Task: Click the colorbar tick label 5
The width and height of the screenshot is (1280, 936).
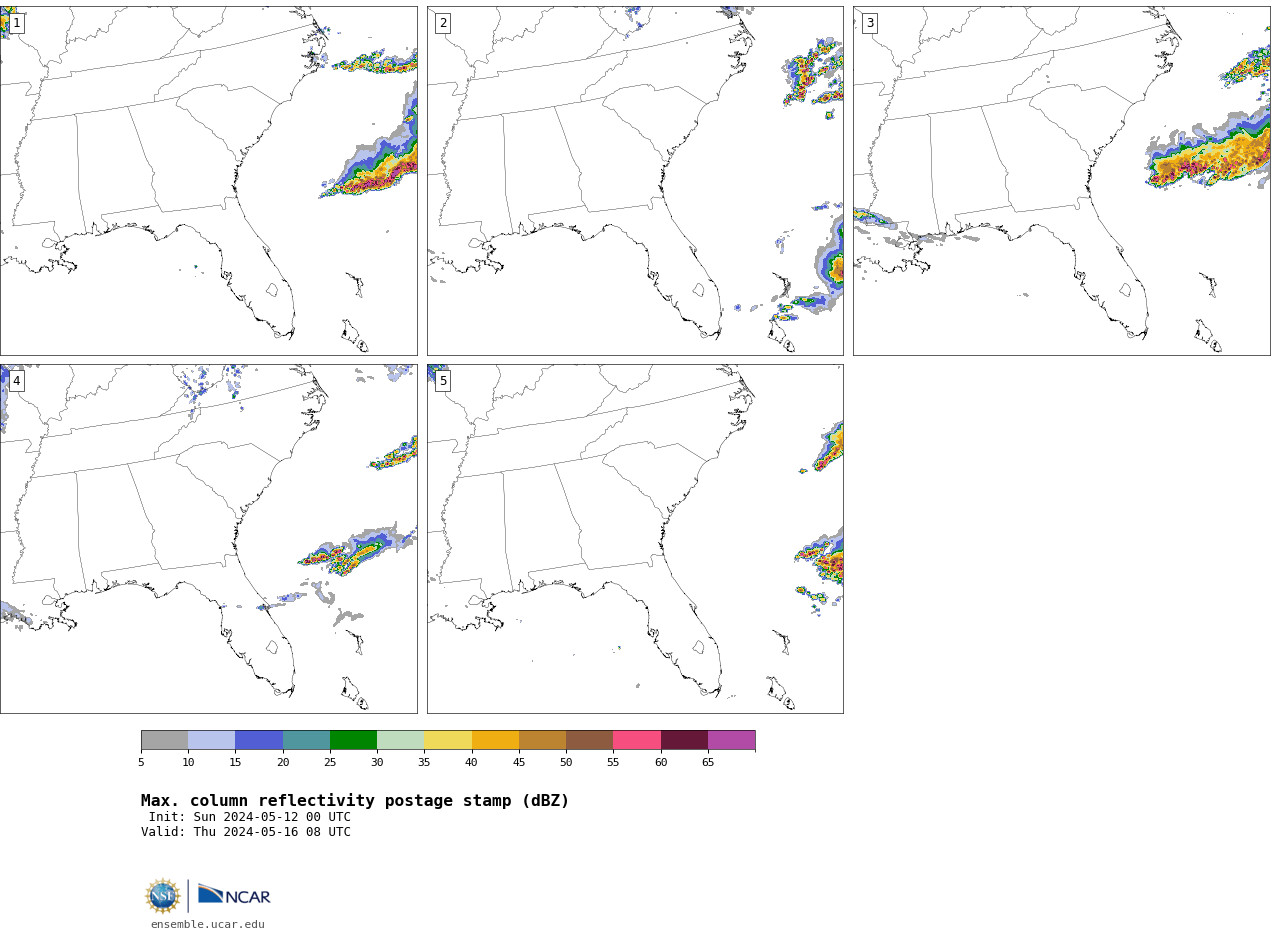Action: (141, 763)
